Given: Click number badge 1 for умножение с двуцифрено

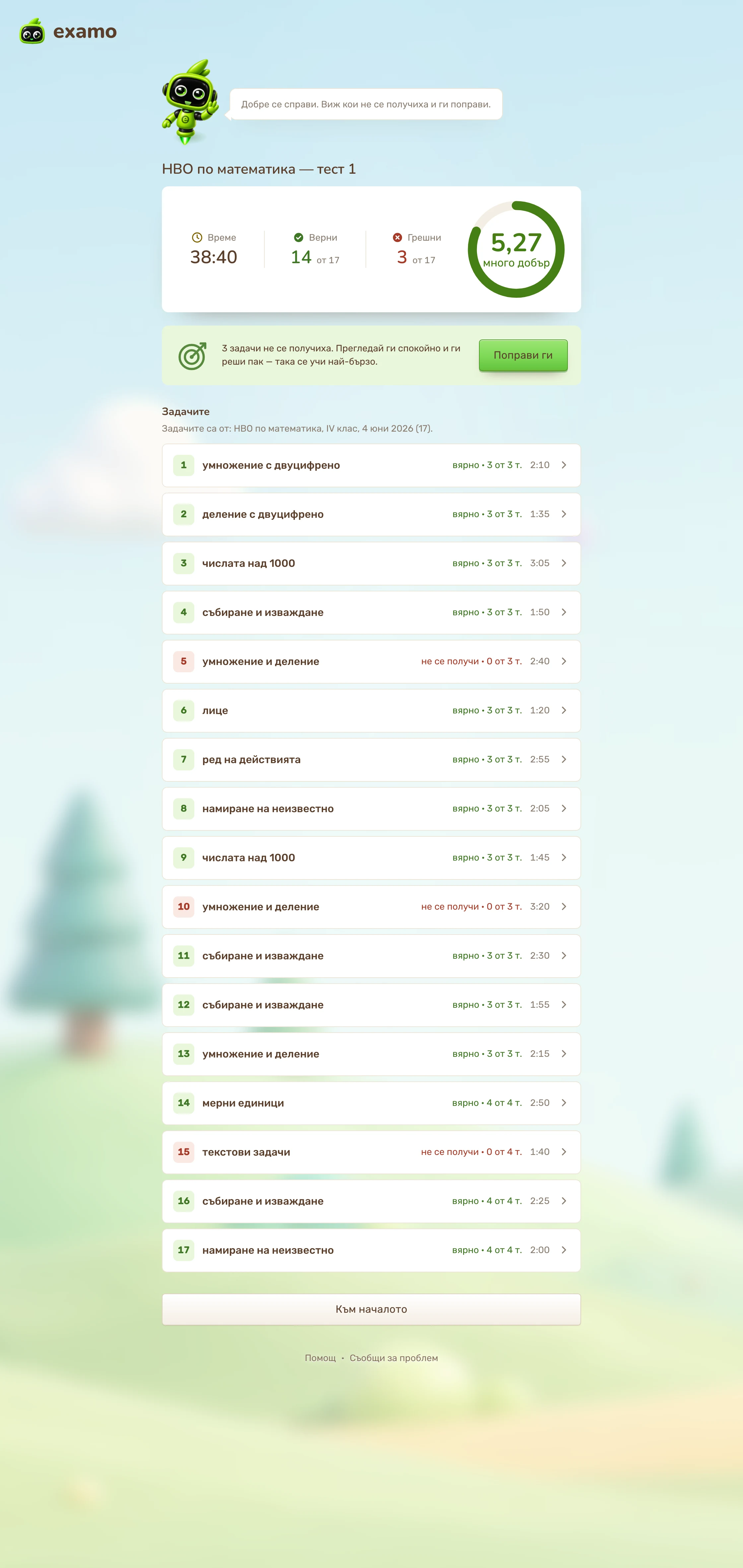Looking at the screenshot, I should click(183, 465).
